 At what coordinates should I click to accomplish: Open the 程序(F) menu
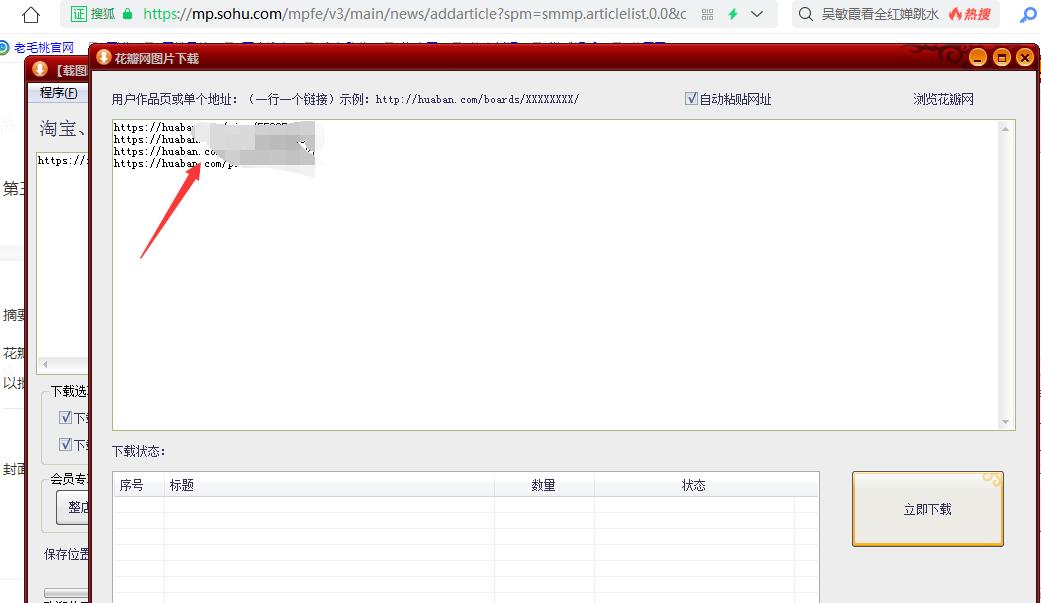58,92
